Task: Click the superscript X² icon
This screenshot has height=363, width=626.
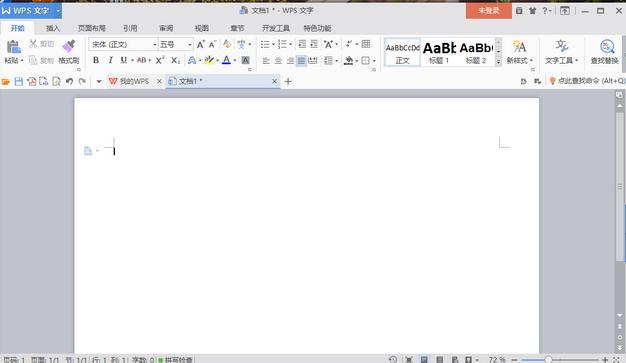Action: 160,60
